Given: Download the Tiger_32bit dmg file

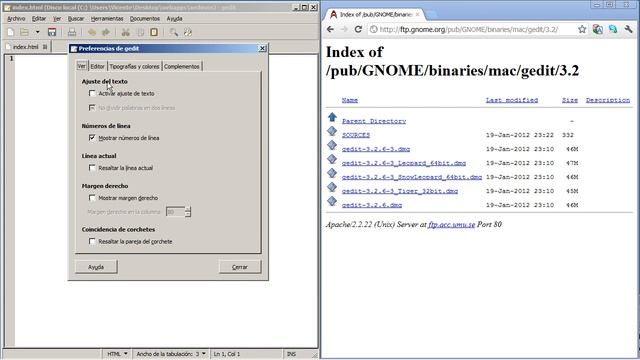Looking at the screenshot, I should coord(400,191).
